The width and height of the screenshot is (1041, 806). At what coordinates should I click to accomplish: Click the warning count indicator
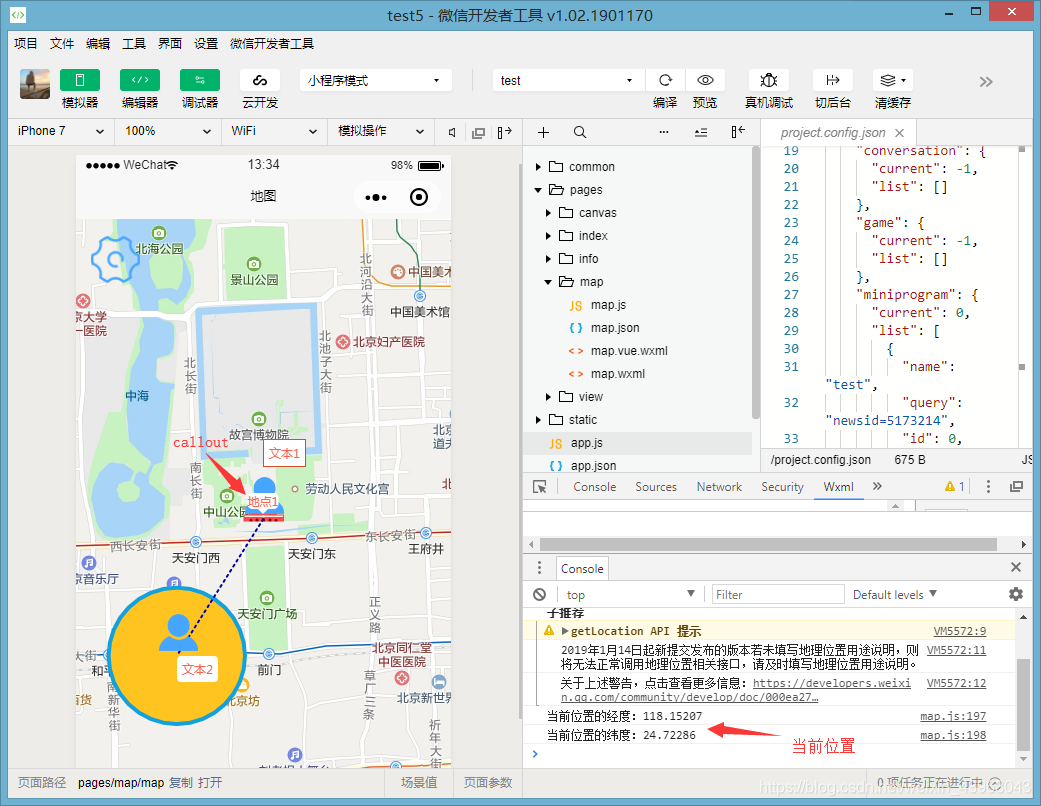[x=955, y=487]
